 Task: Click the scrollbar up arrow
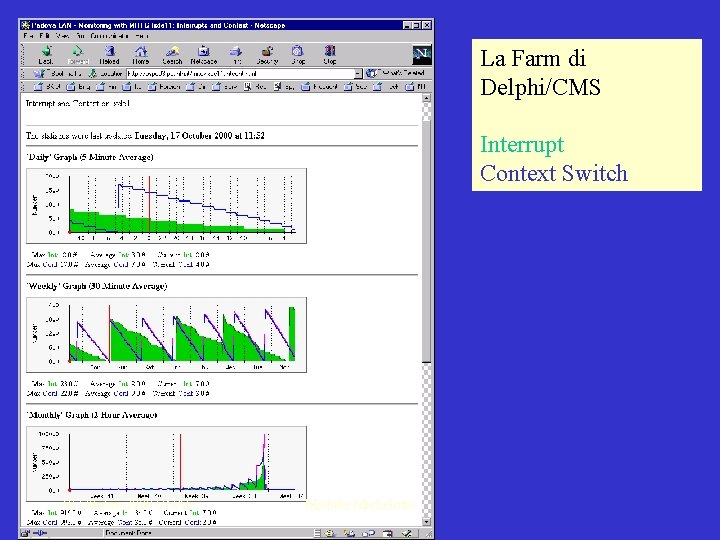tap(427, 98)
